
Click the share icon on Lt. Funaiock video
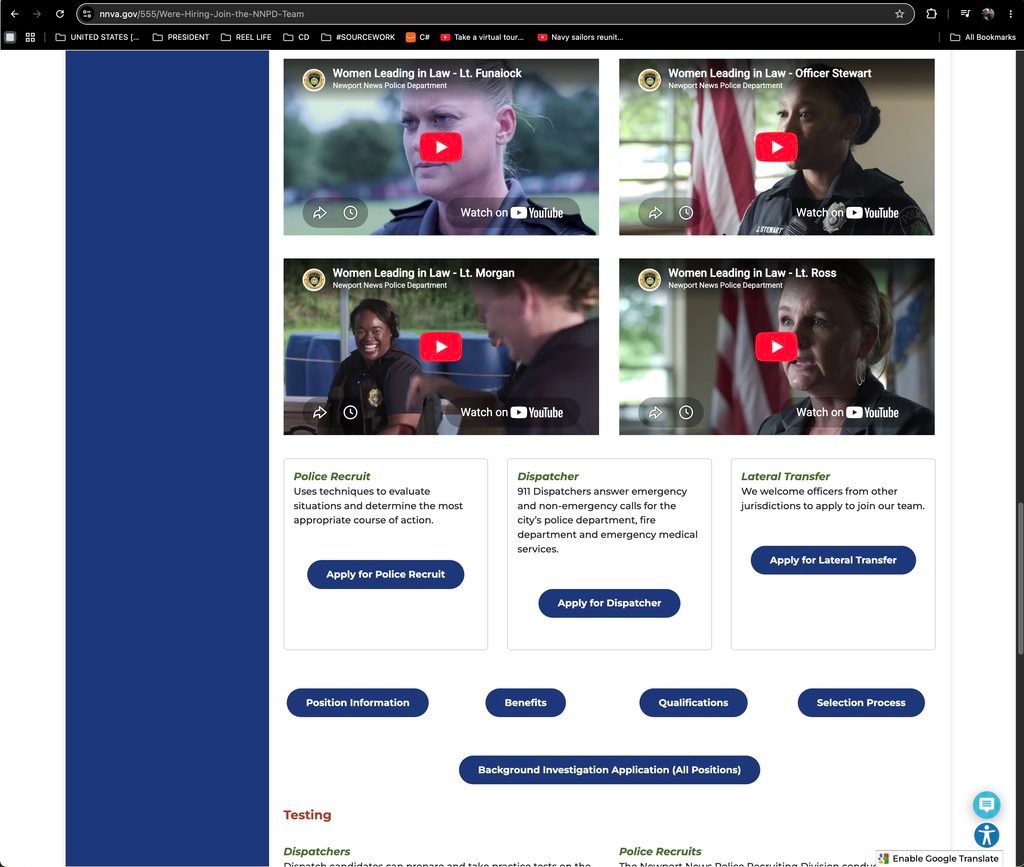(x=319, y=213)
